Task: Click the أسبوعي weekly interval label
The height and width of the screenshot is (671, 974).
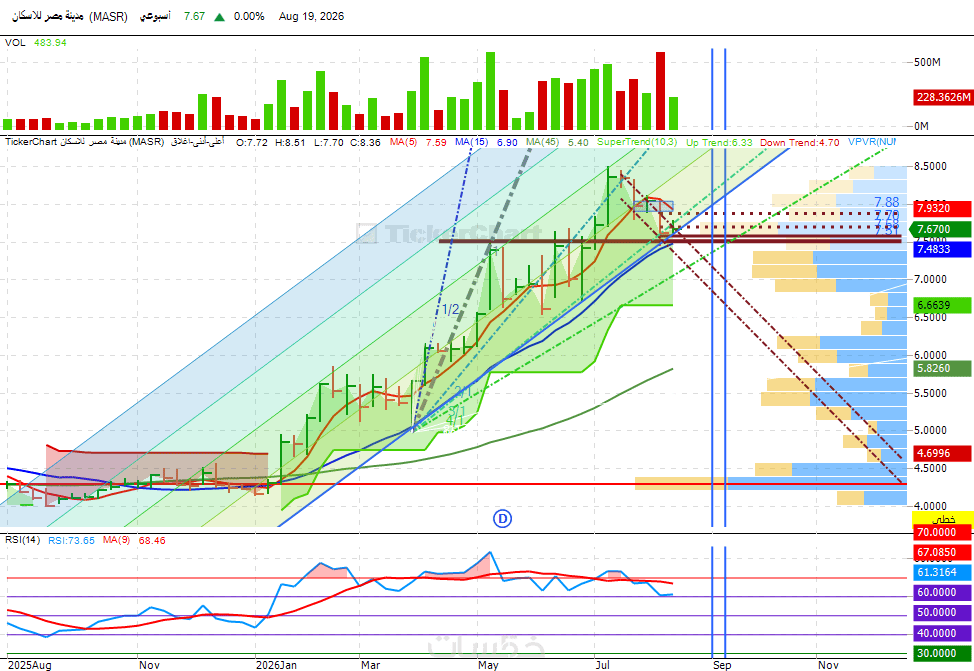Action: click(x=155, y=16)
